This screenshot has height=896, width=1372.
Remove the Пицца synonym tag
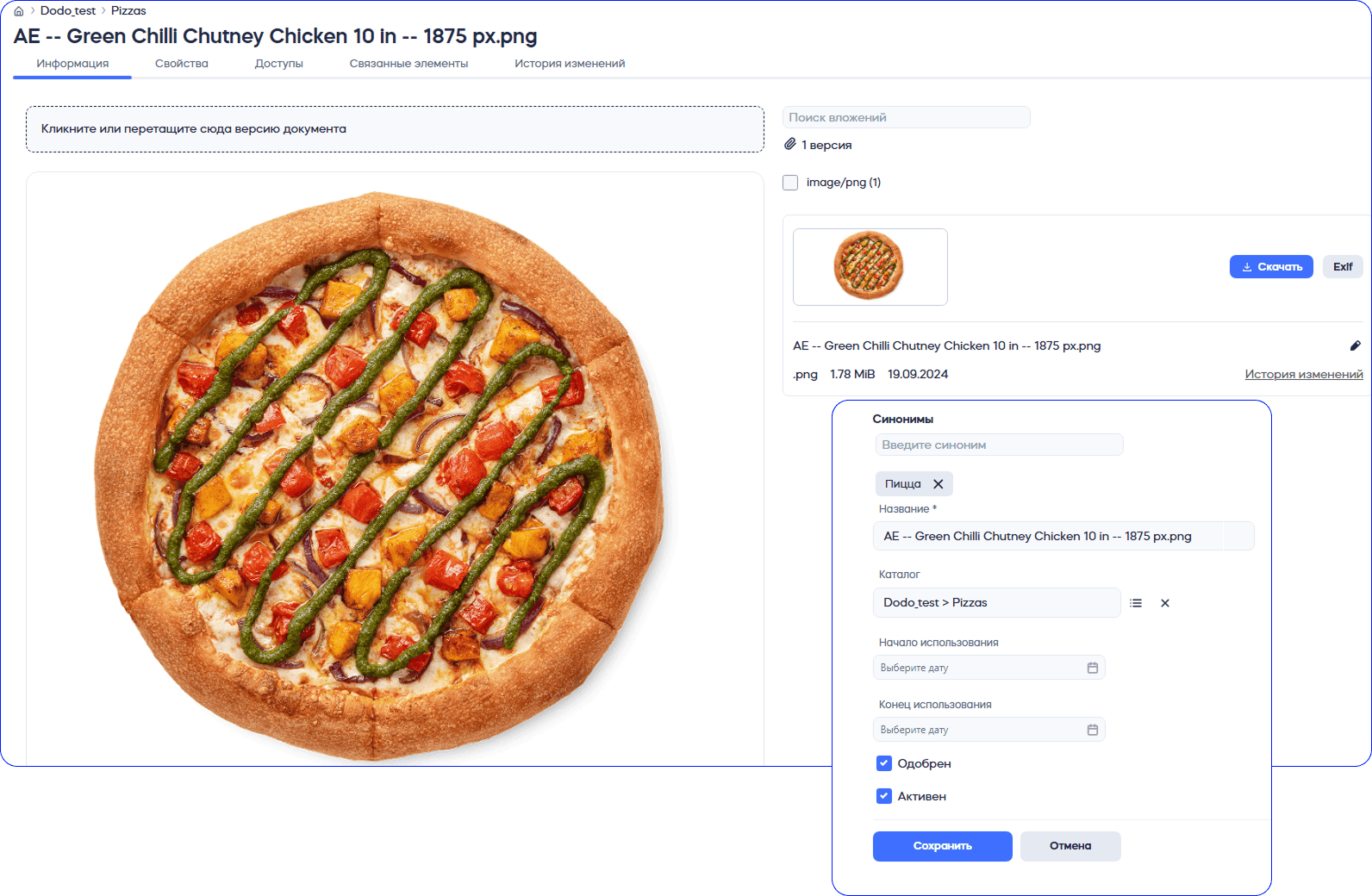click(x=939, y=484)
